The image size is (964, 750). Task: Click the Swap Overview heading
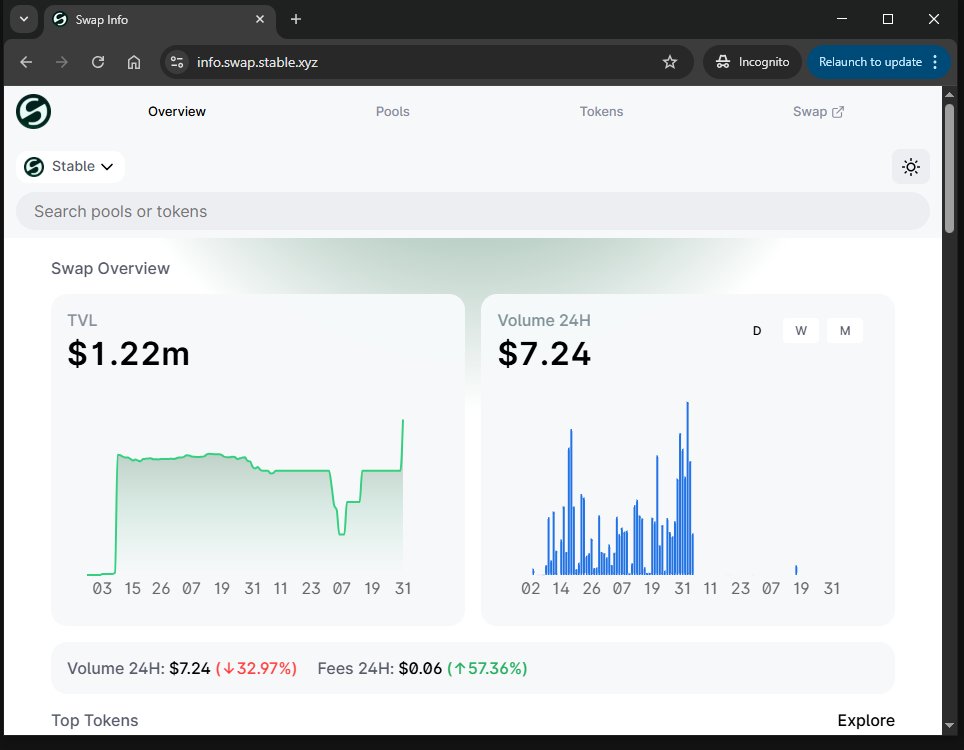click(110, 269)
